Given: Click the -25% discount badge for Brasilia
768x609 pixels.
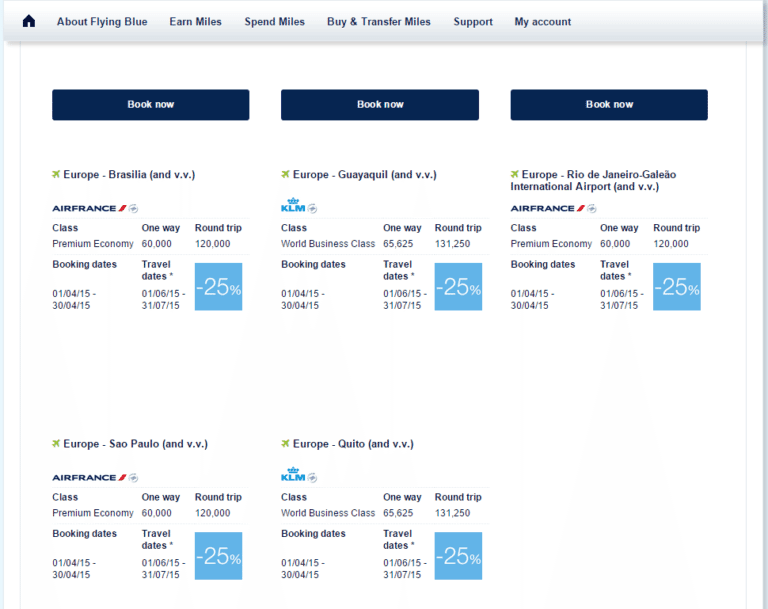Looking at the screenshot, I should [218, 287].
